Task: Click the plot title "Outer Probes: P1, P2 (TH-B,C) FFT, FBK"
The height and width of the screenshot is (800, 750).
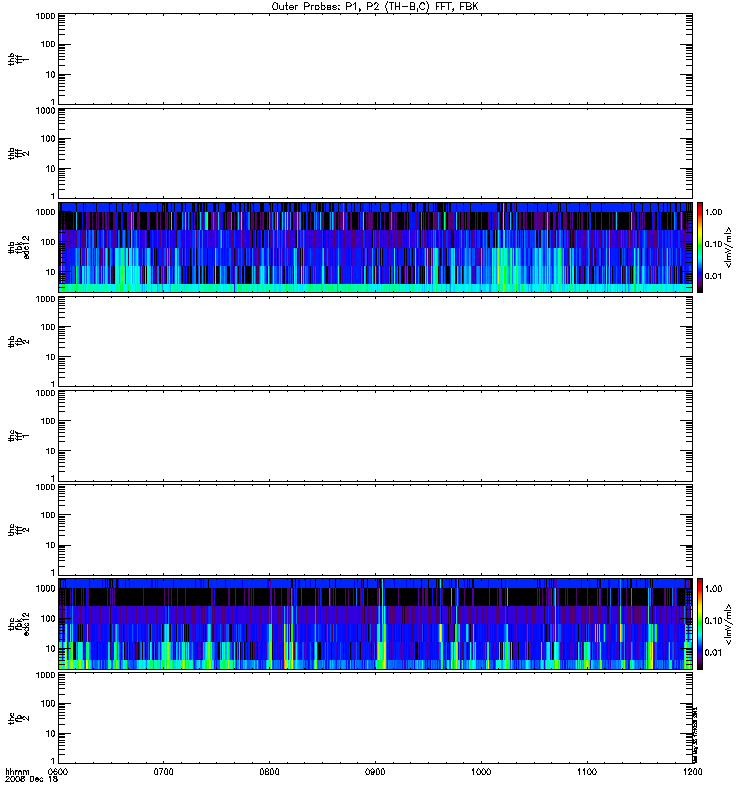Action: [x=374, y=7]
